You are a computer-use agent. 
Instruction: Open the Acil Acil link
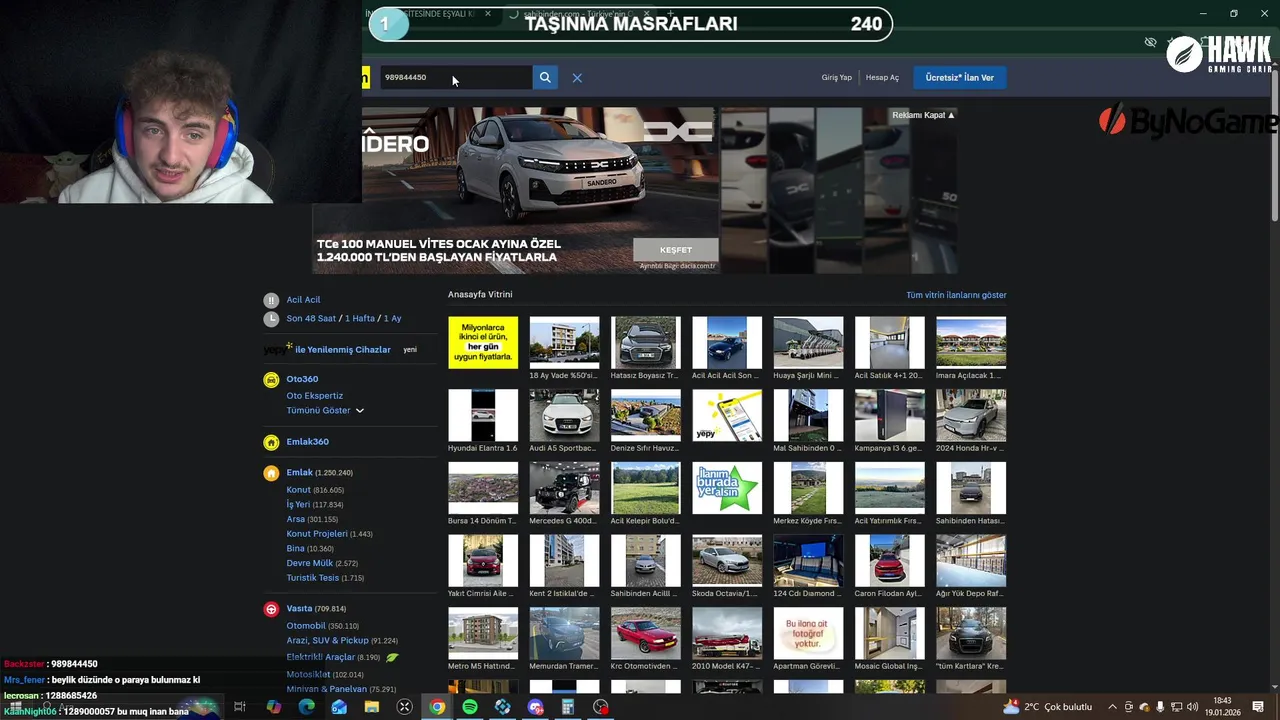[303, 300]
